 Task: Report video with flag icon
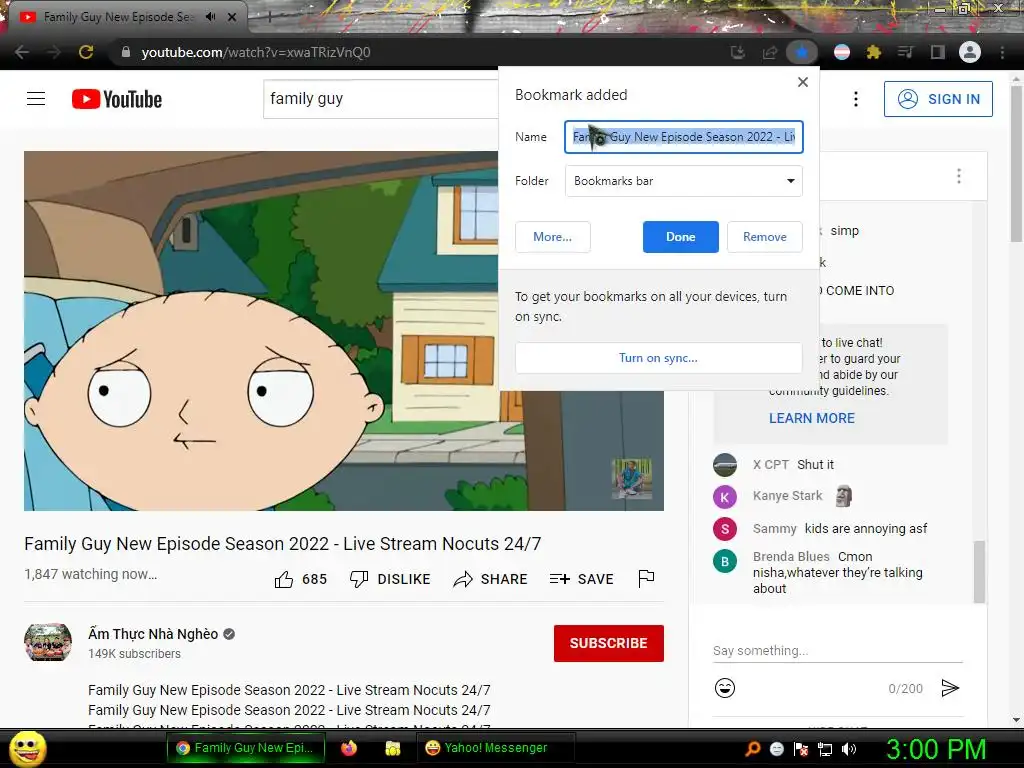(646, 579)
